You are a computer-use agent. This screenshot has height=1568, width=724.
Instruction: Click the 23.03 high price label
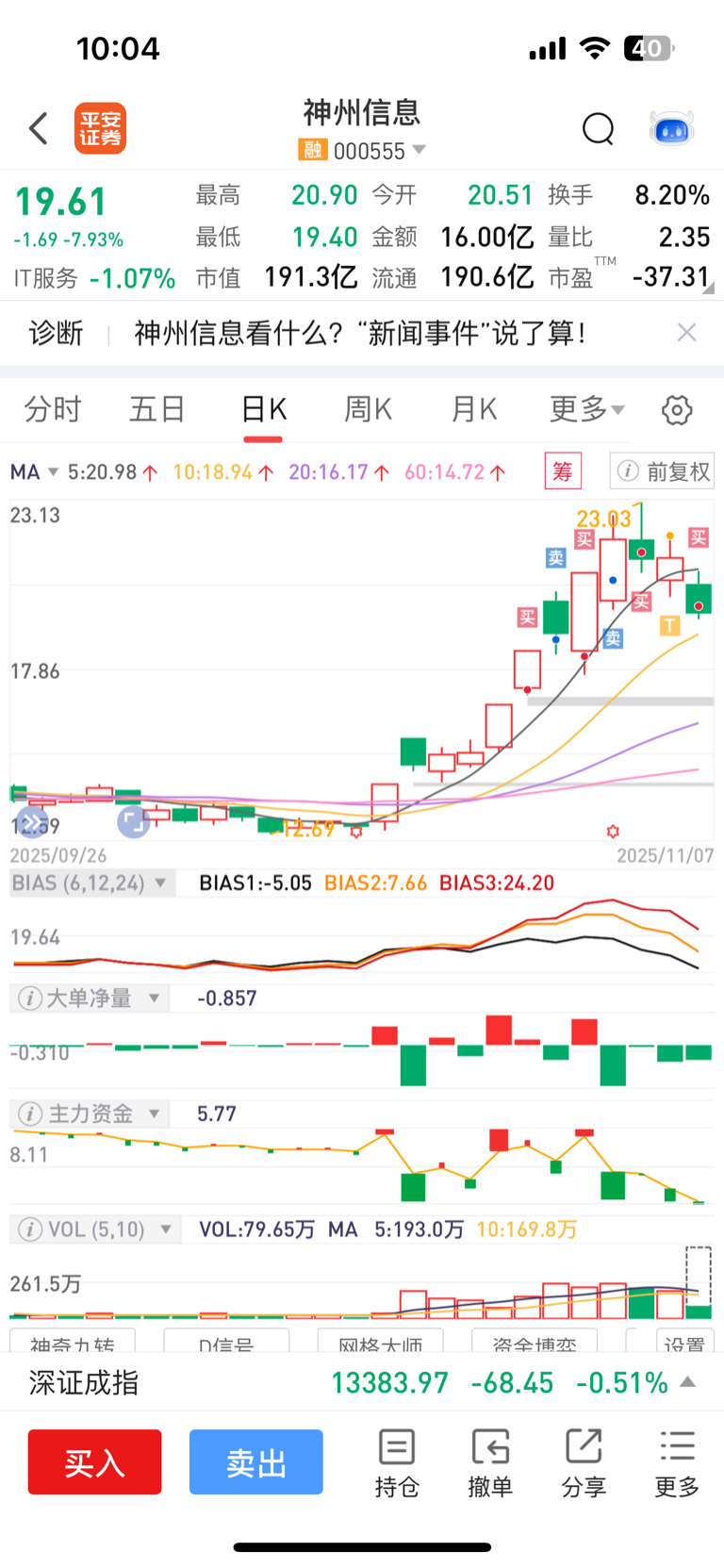click(603, 519)
